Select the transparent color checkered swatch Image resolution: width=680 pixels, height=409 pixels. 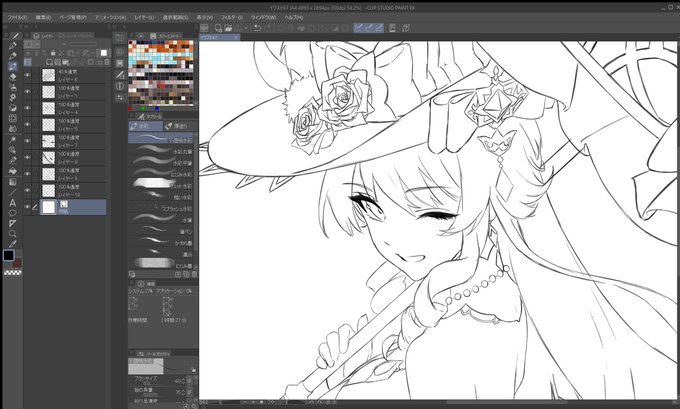pyautogui.click(x=13, y=273)
